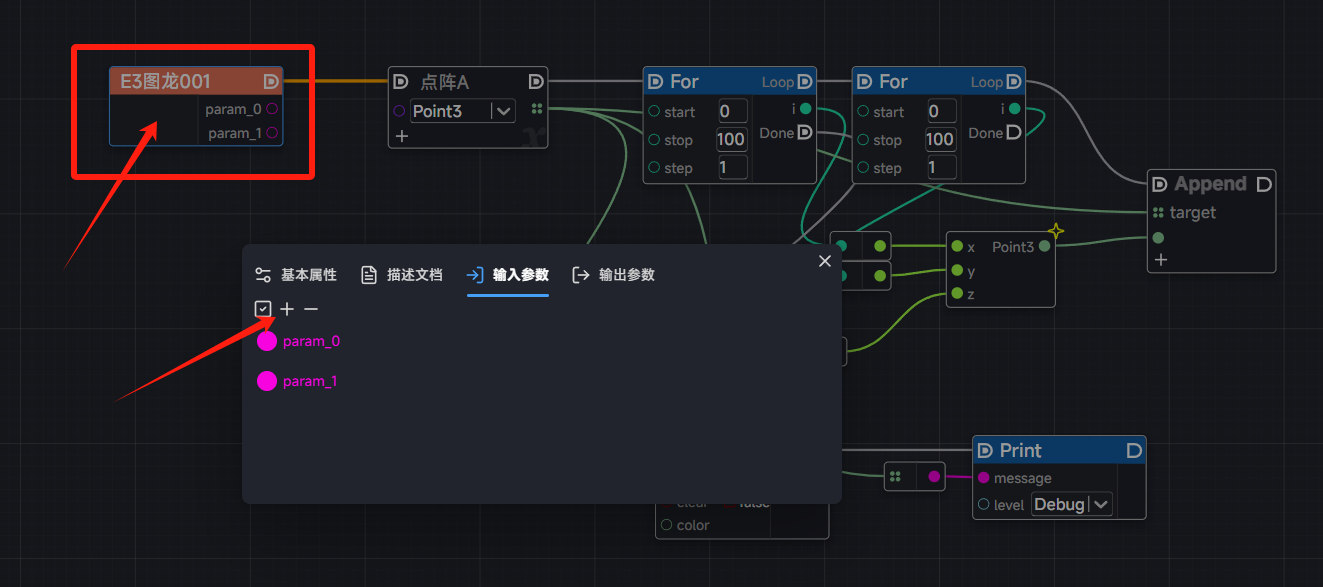The height and width of the screenshot is (587, 1323).
Task: Click the yellow sparkle icon on Point3 node
Action: pos(1055,231)
